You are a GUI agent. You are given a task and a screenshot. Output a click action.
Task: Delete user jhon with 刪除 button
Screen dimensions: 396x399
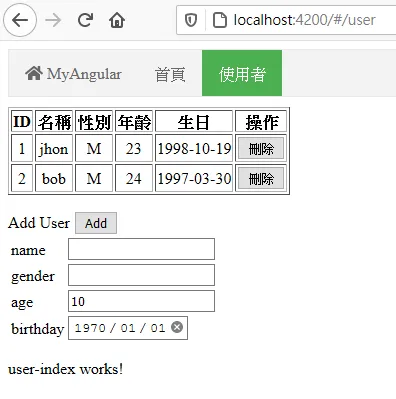pos(261,148)
